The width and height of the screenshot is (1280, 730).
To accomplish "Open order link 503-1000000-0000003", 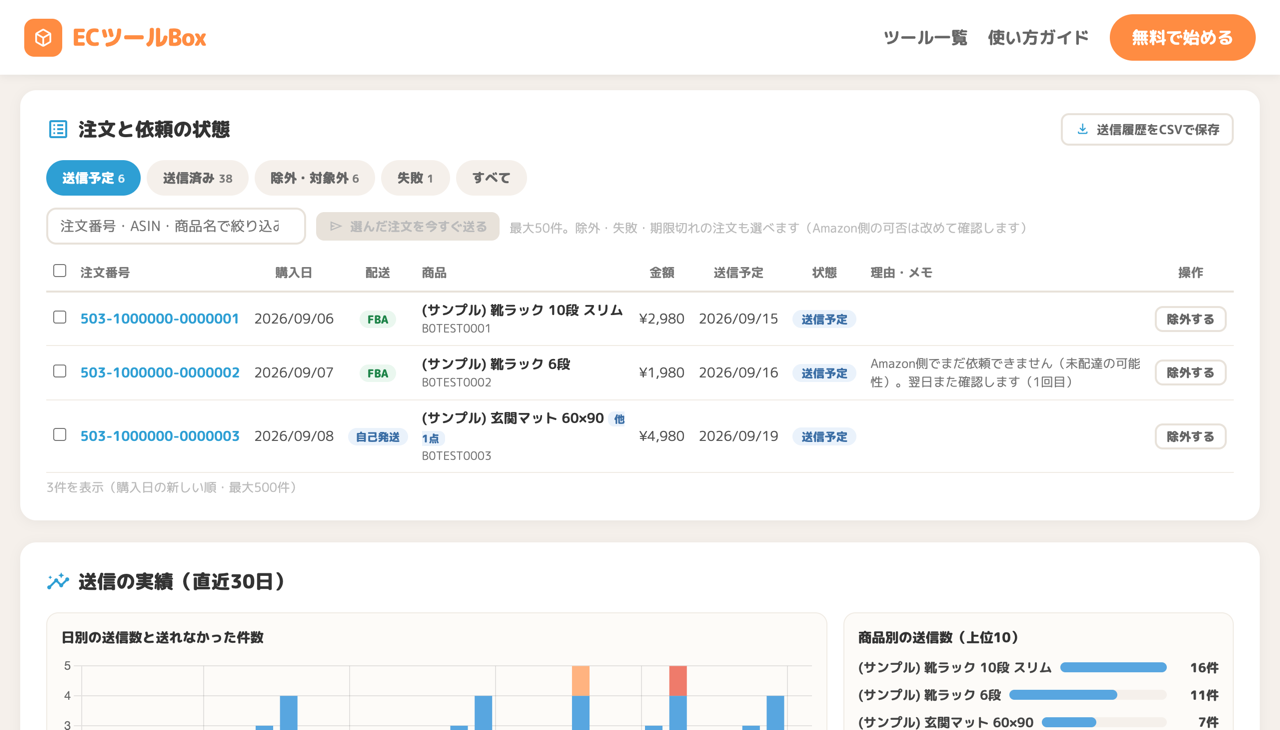I will click(x=160, y=436).
